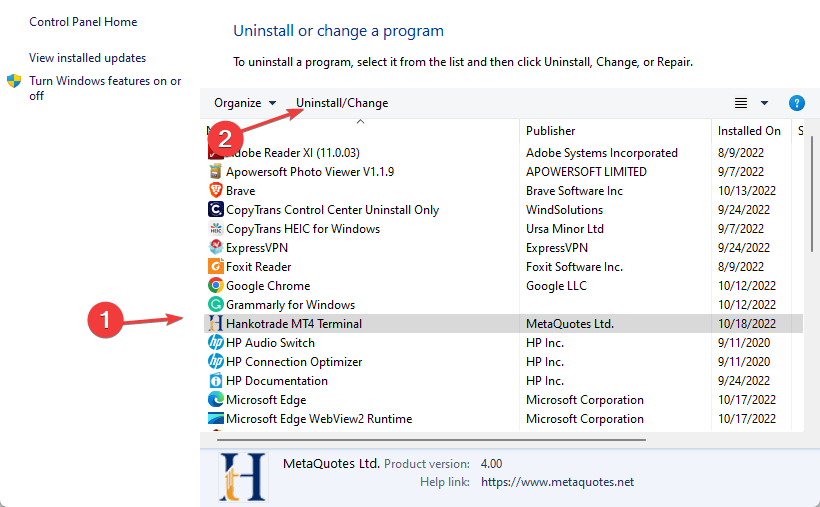Click the Grammarly green icon

(215, 305)
